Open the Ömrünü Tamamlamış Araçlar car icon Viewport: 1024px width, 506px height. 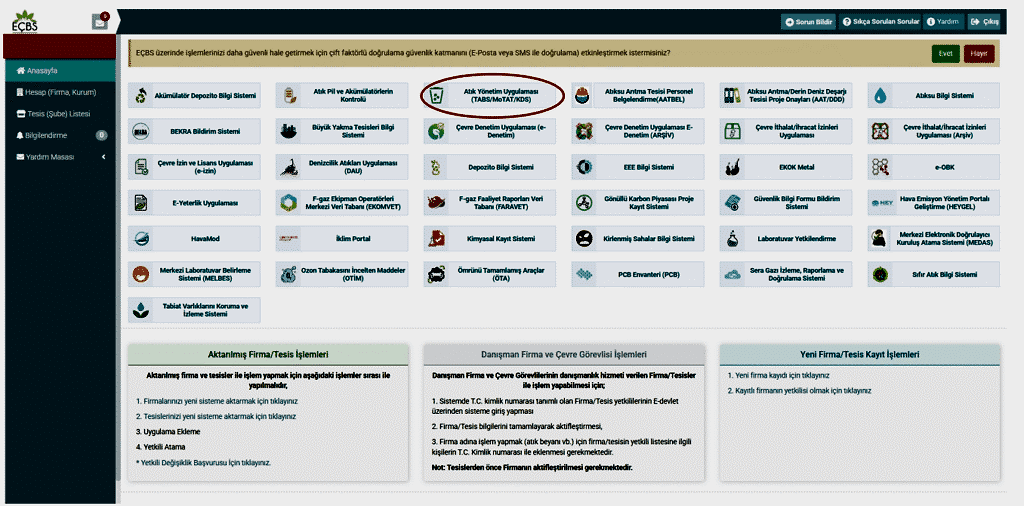pyautogui.click(x=436, y=274)
